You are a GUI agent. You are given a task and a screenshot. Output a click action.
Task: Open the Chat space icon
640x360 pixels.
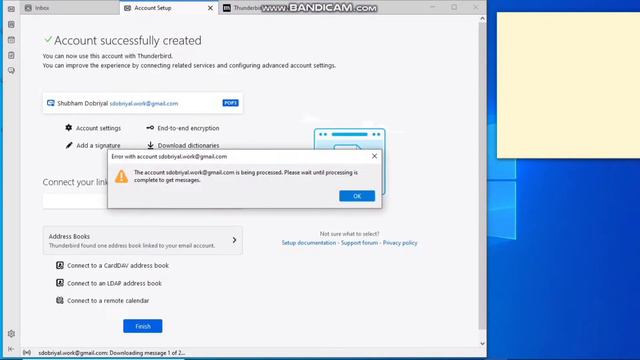[11, 71]
